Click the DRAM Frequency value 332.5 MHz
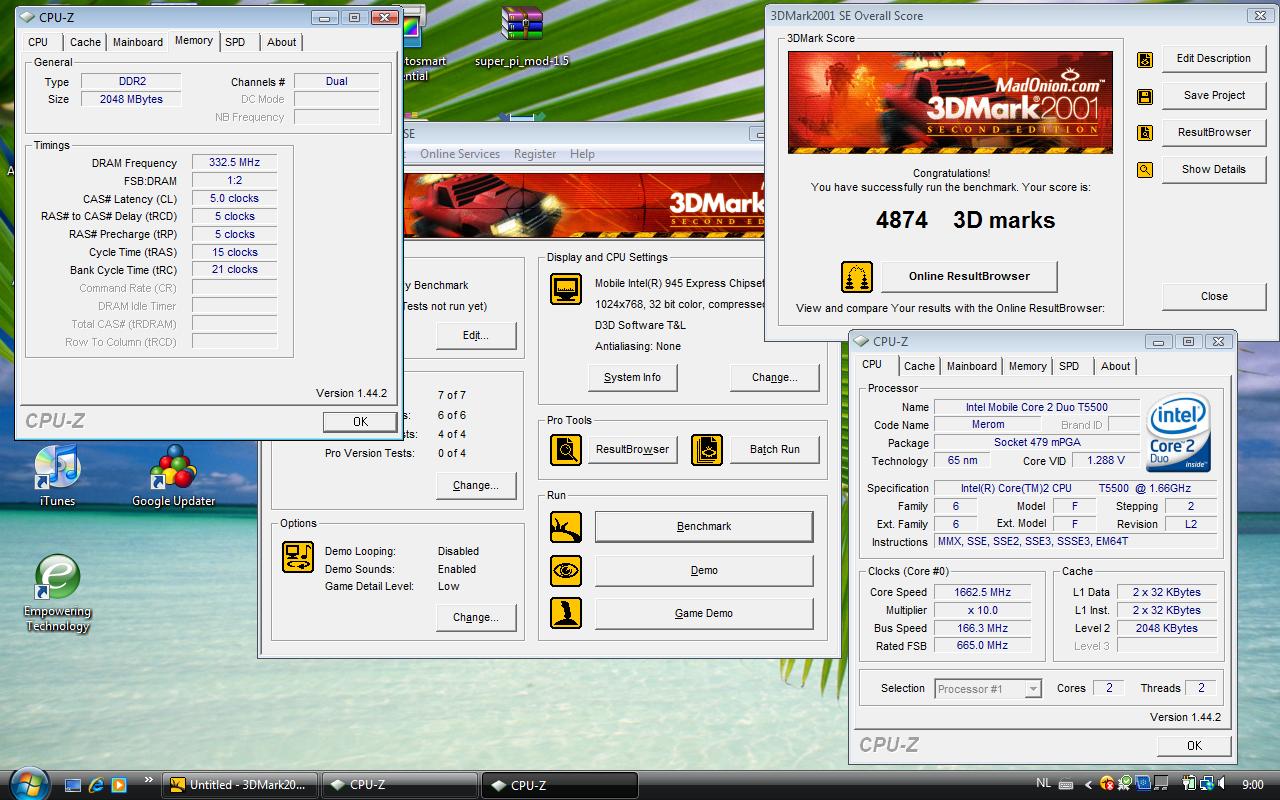 [234, 163]
